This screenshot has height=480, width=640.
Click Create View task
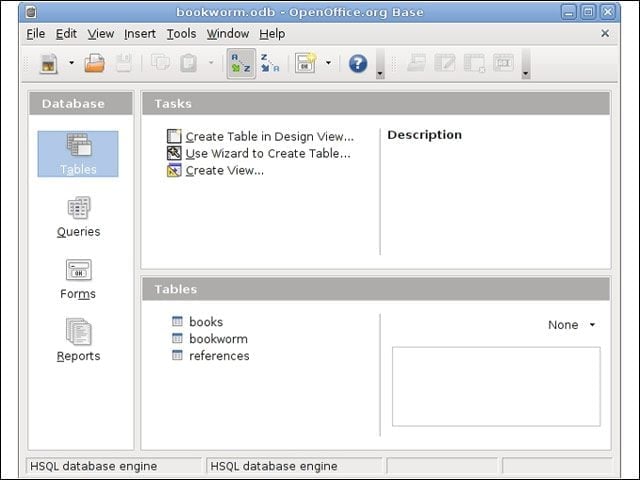point(224,170)
